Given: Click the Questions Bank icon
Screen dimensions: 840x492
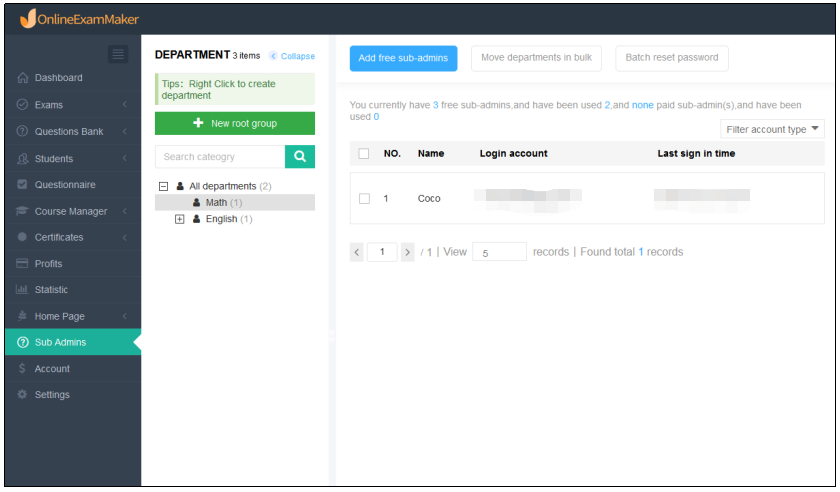Looking at the screenshot, I should tap(22, 131).
